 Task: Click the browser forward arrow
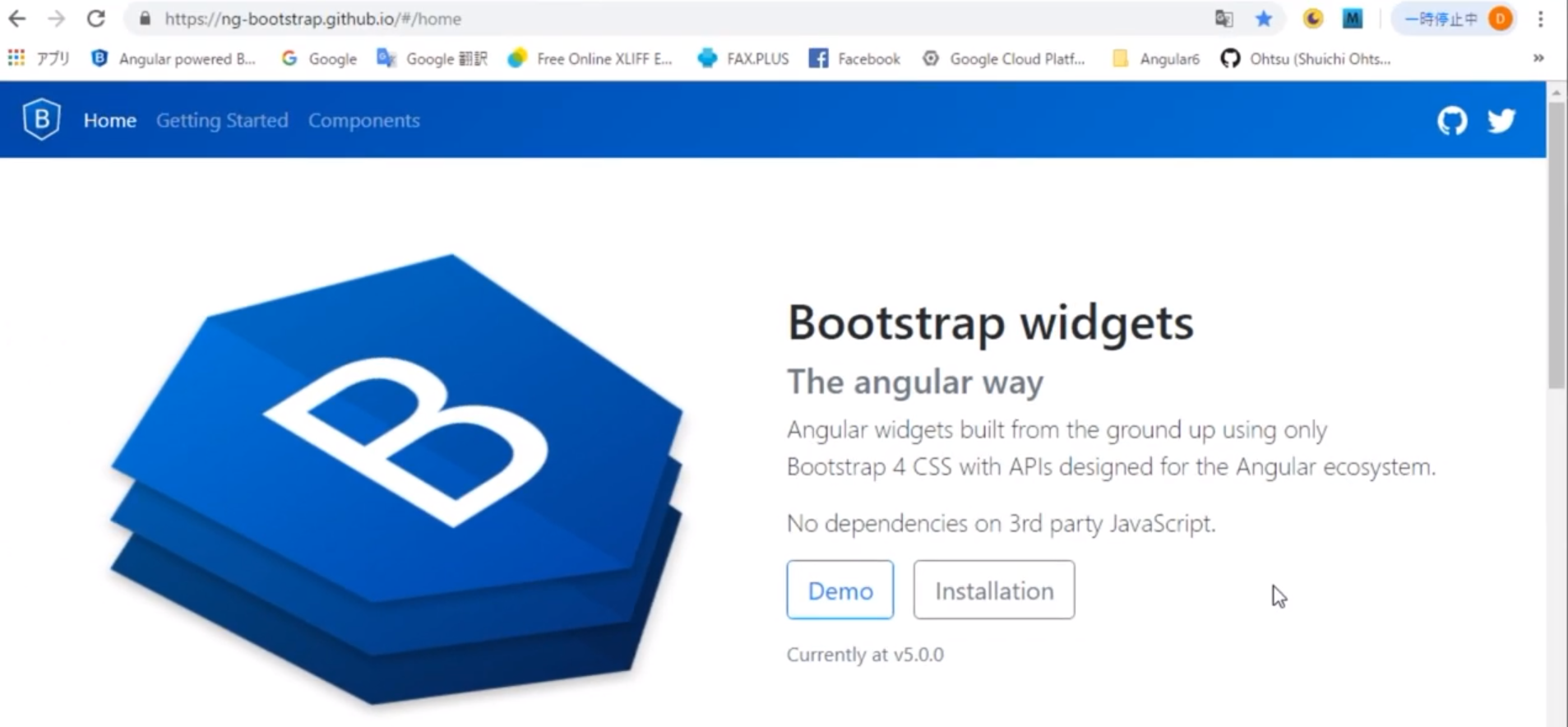tap(56, 18)
